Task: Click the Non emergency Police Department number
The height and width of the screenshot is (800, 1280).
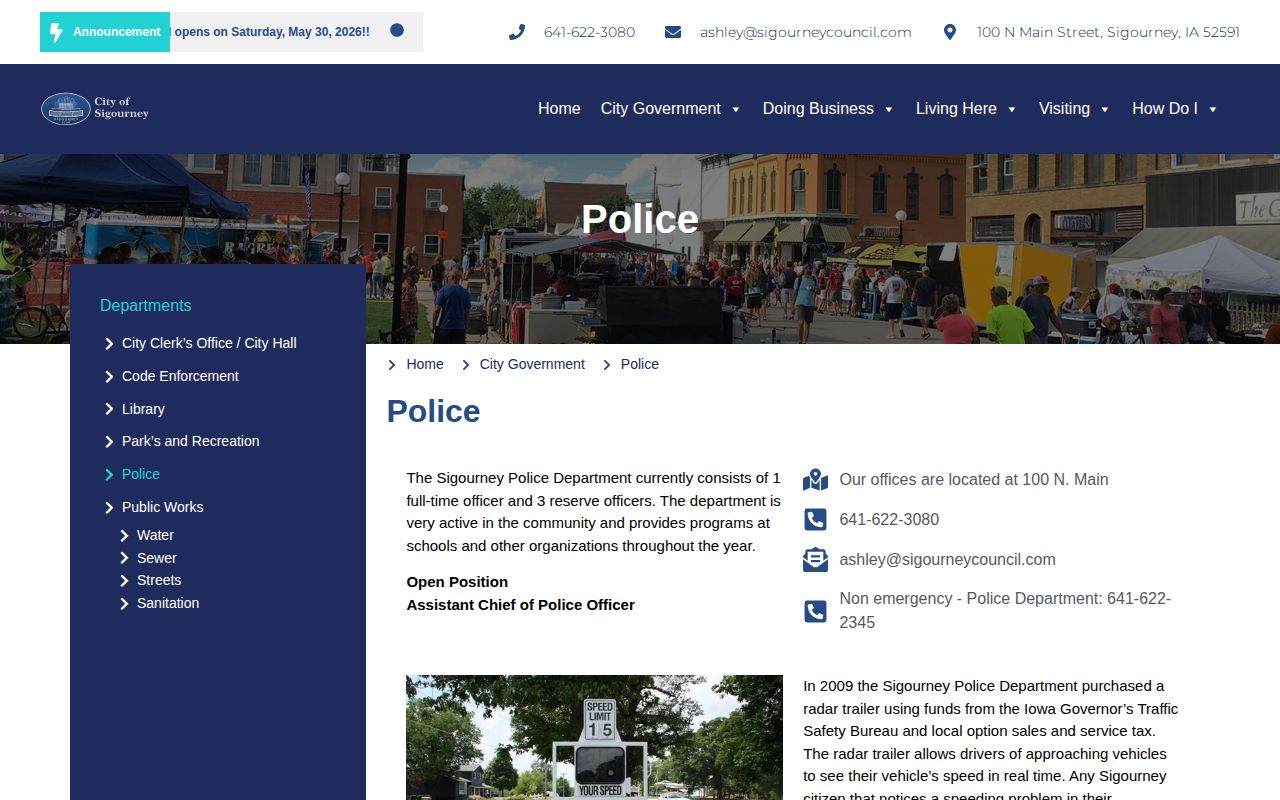Action: tap(1005, 610)
